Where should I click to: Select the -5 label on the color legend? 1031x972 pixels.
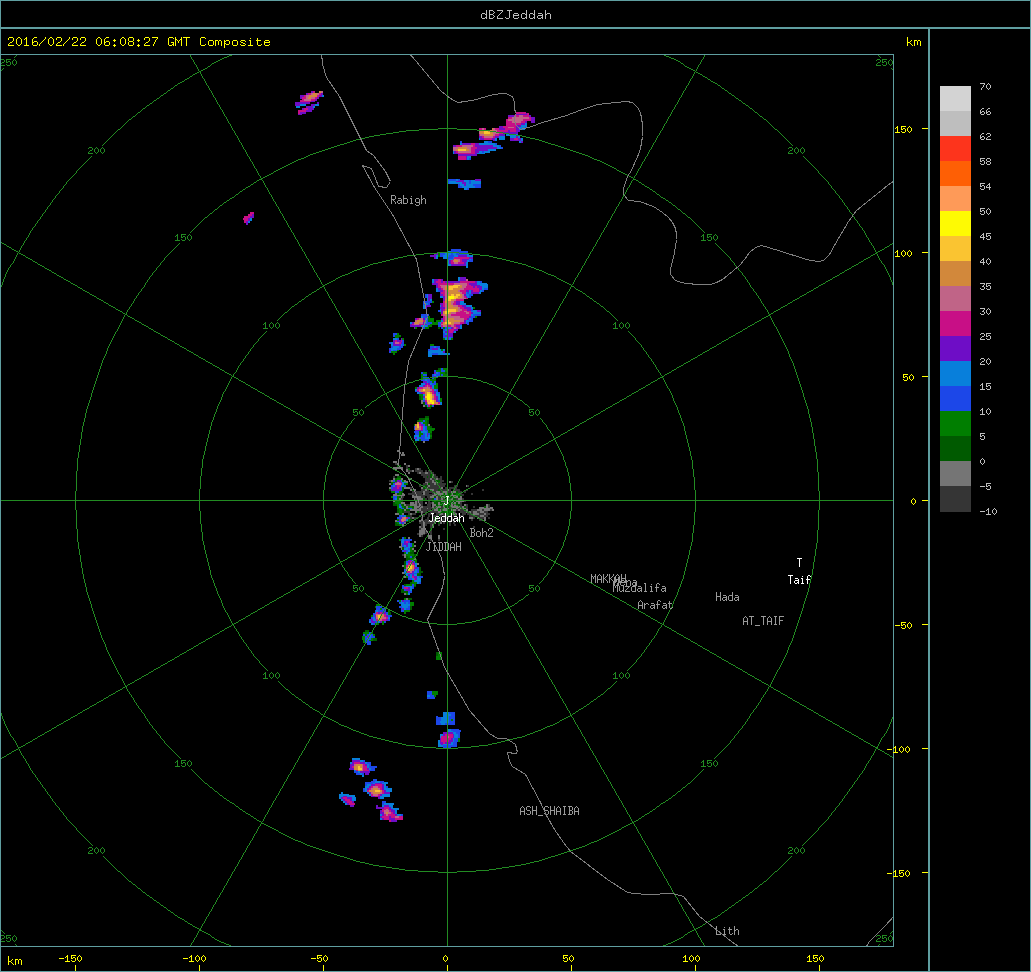(x=985, y=486)
